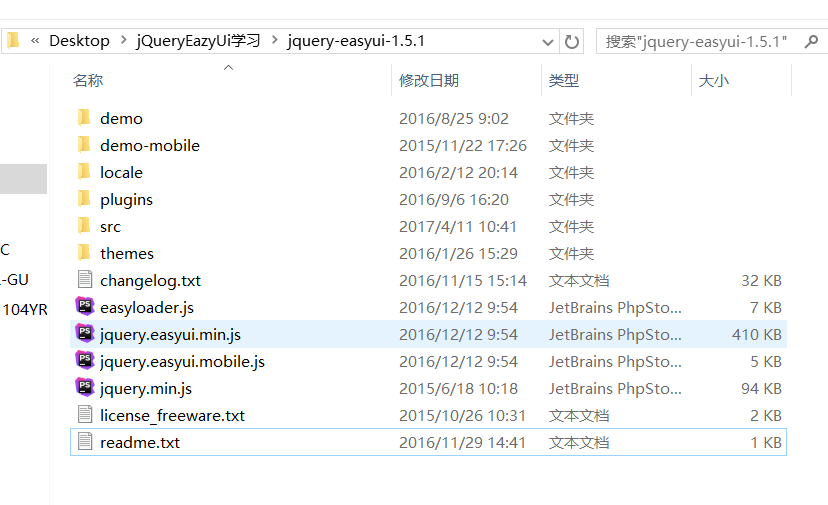This screenshot has width=828, height=505.
Task: Click the readme.txt document icon
Action: point(84,441)
